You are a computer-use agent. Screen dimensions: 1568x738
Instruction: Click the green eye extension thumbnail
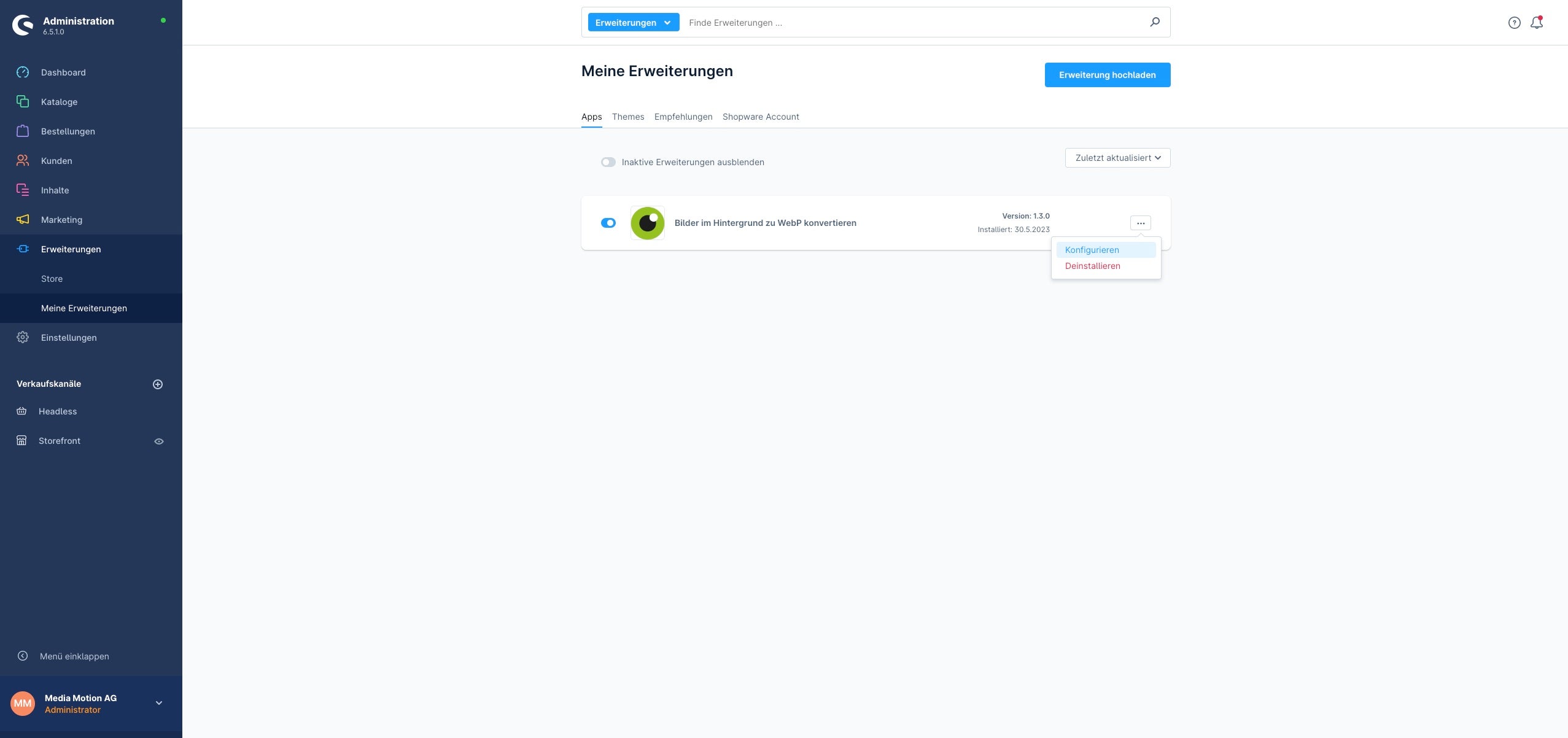tap(648, 223)
